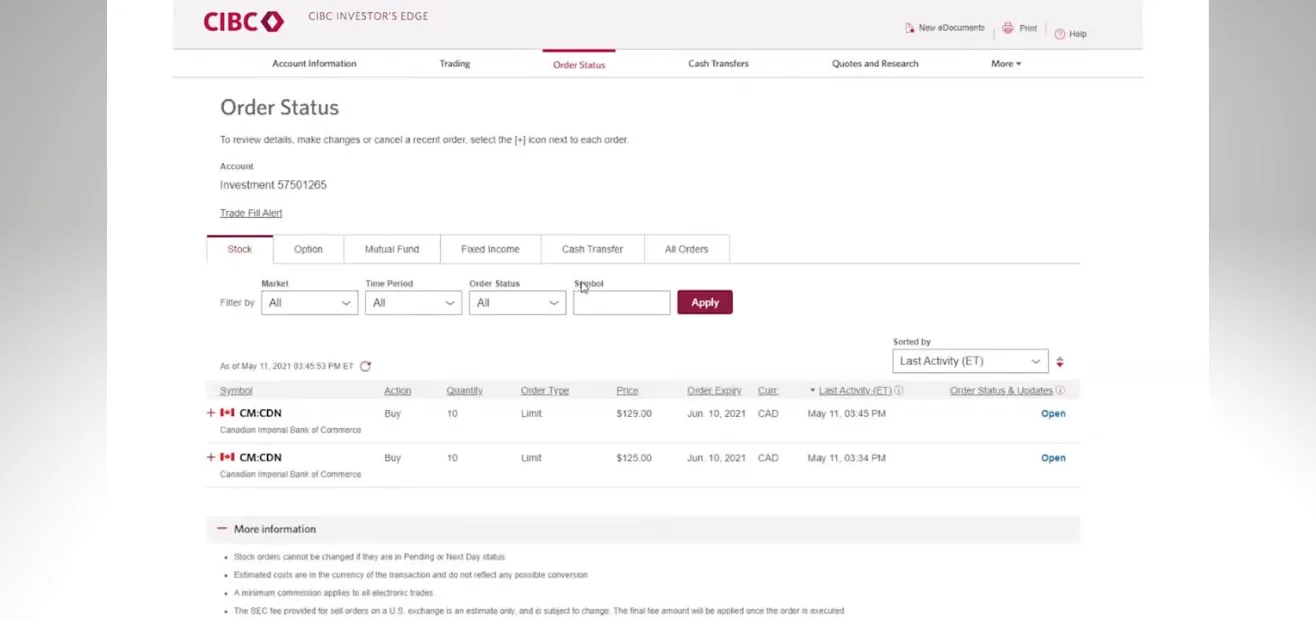Click info icon next to Order Status & Updates
Screen dimensions: 1316x620
pyautogui.click(x=1060, y=391)
